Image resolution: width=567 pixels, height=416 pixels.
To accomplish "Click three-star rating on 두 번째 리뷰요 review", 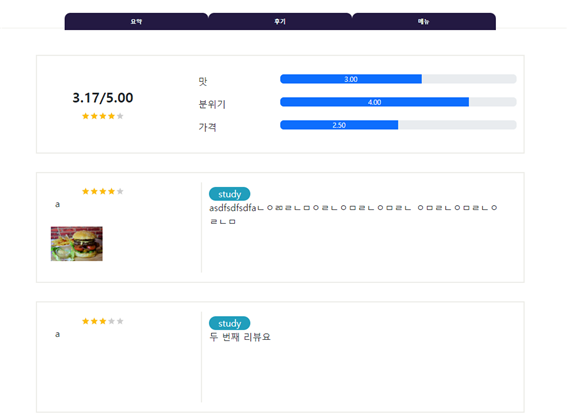I will (103, 321).
